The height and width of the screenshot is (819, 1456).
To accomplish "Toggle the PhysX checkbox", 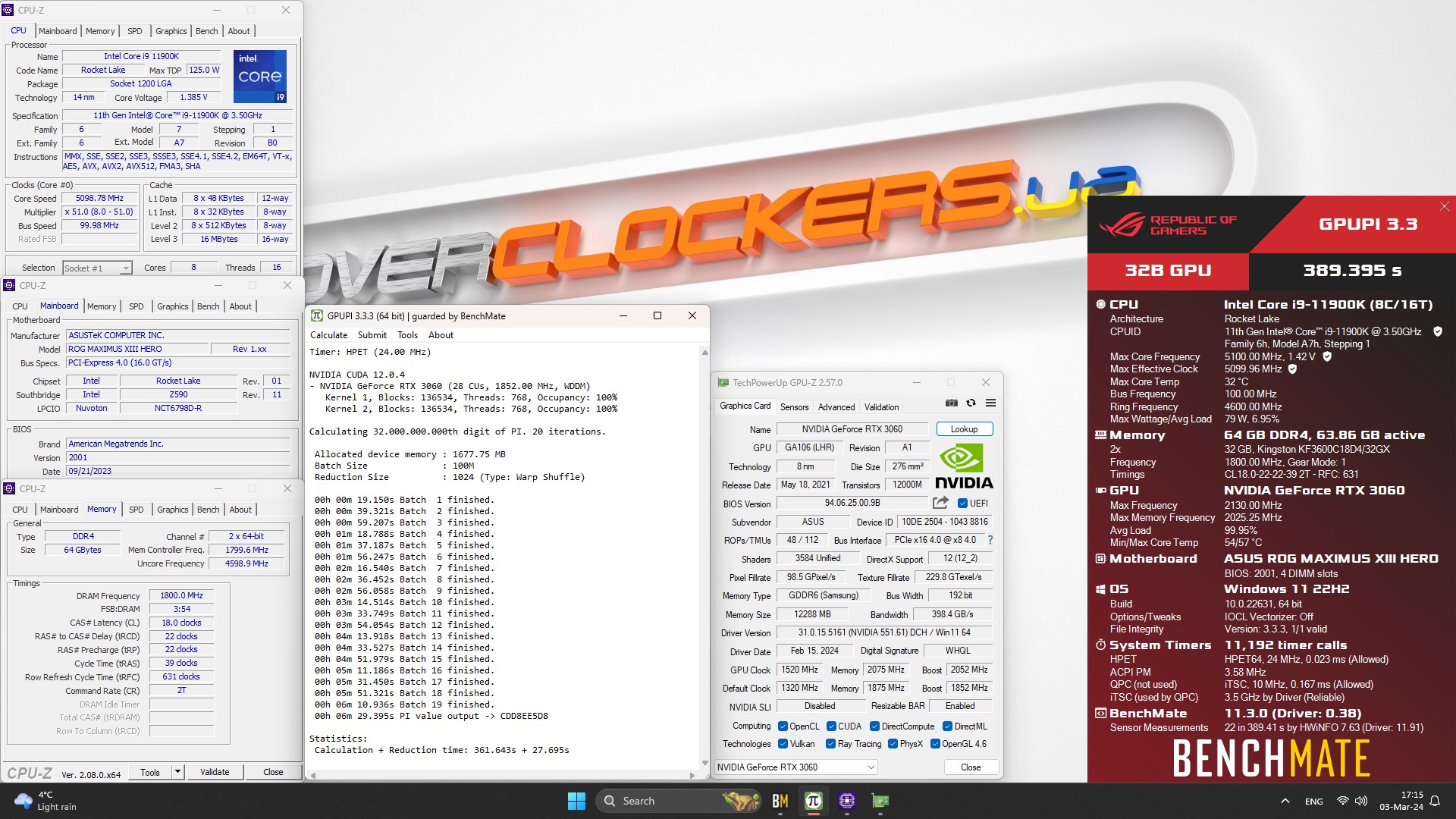I will 893,743.
